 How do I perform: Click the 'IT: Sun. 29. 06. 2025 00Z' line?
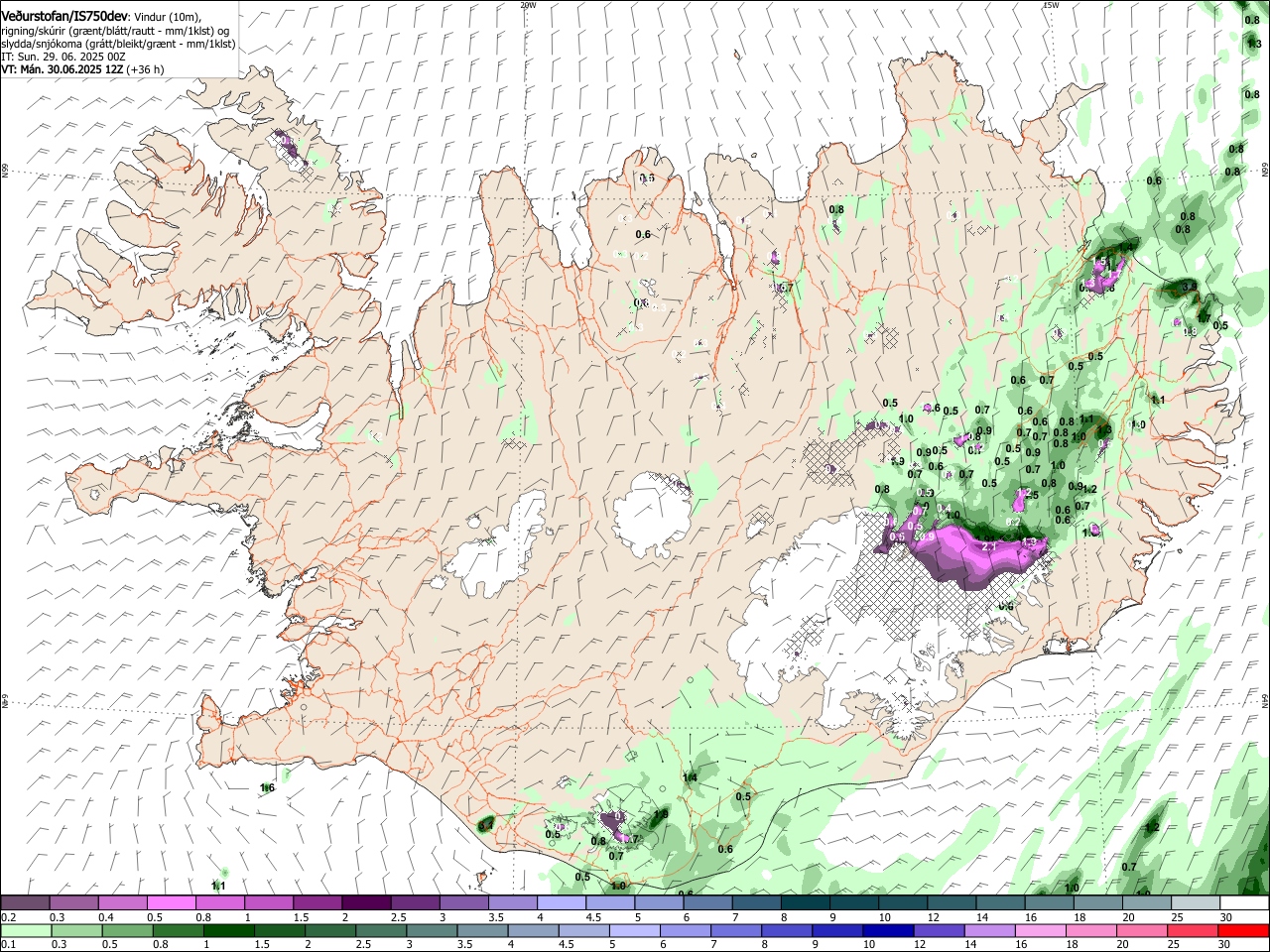pyautogui.click(x=63, y=57)
